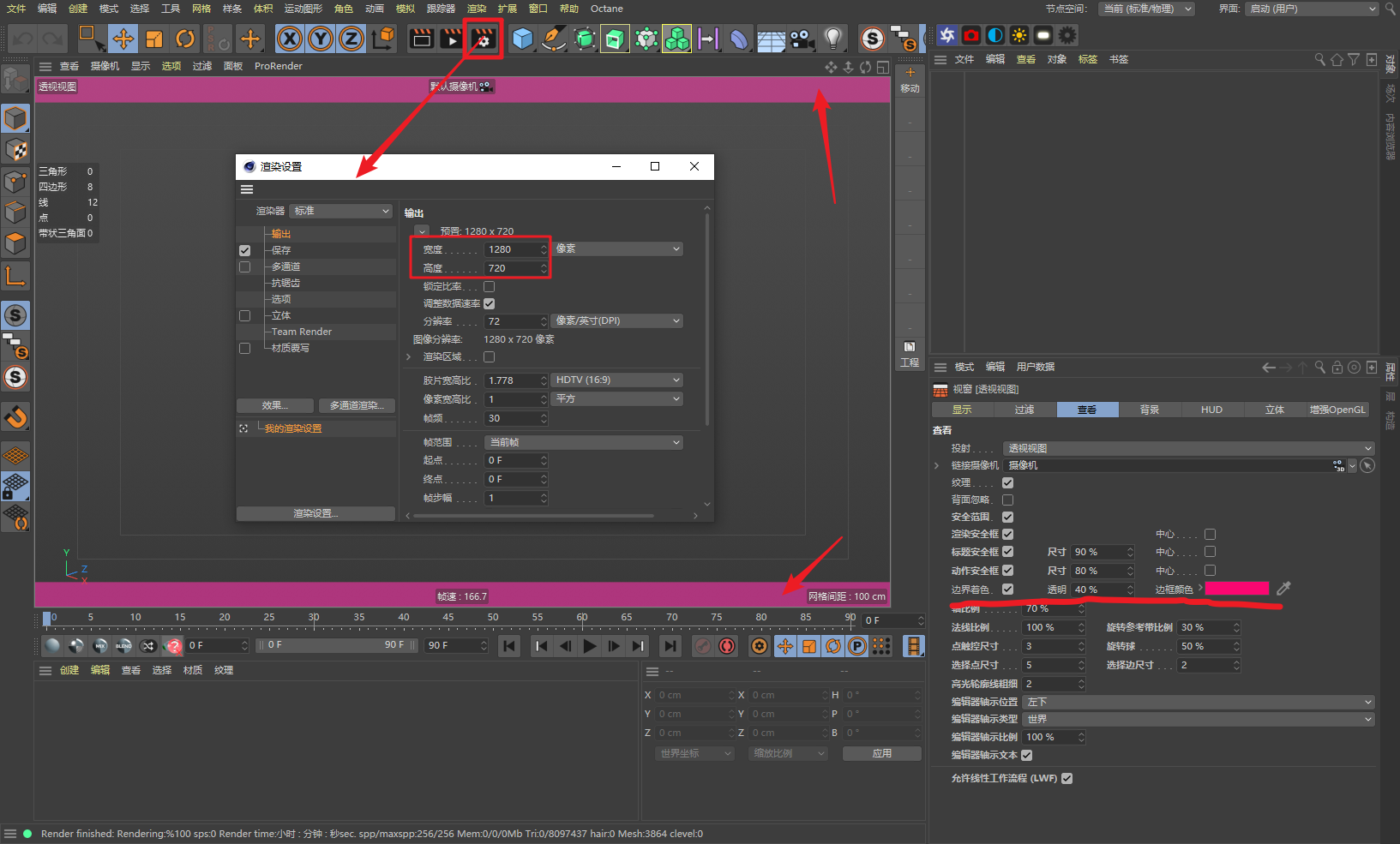This screenshot has height=844, width=1400.
Task: Switch to 背景 tab in attributes
Action: coord(1150,410)
